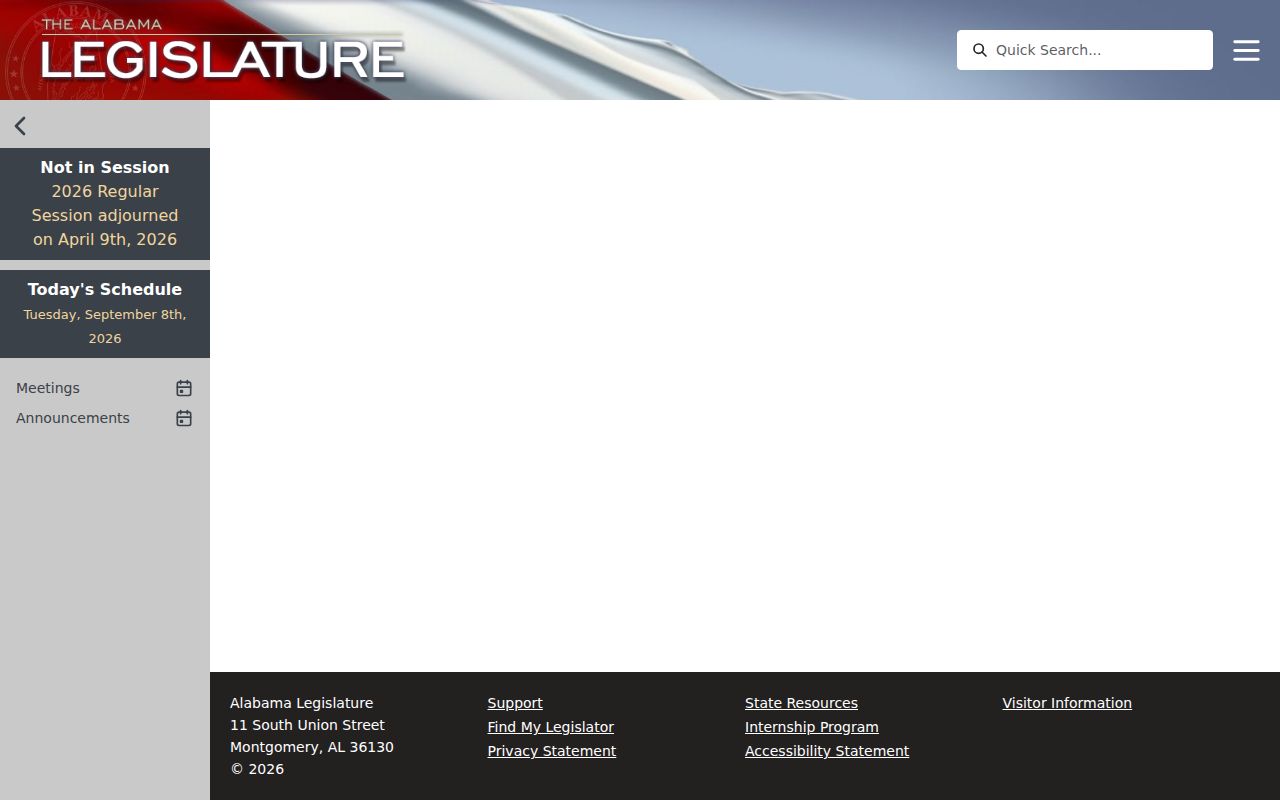Click the 2026 Regular Session adjourned notice
Viewport: 1280px width, 800px height.
pyautogui.click(x=105, y=215)
